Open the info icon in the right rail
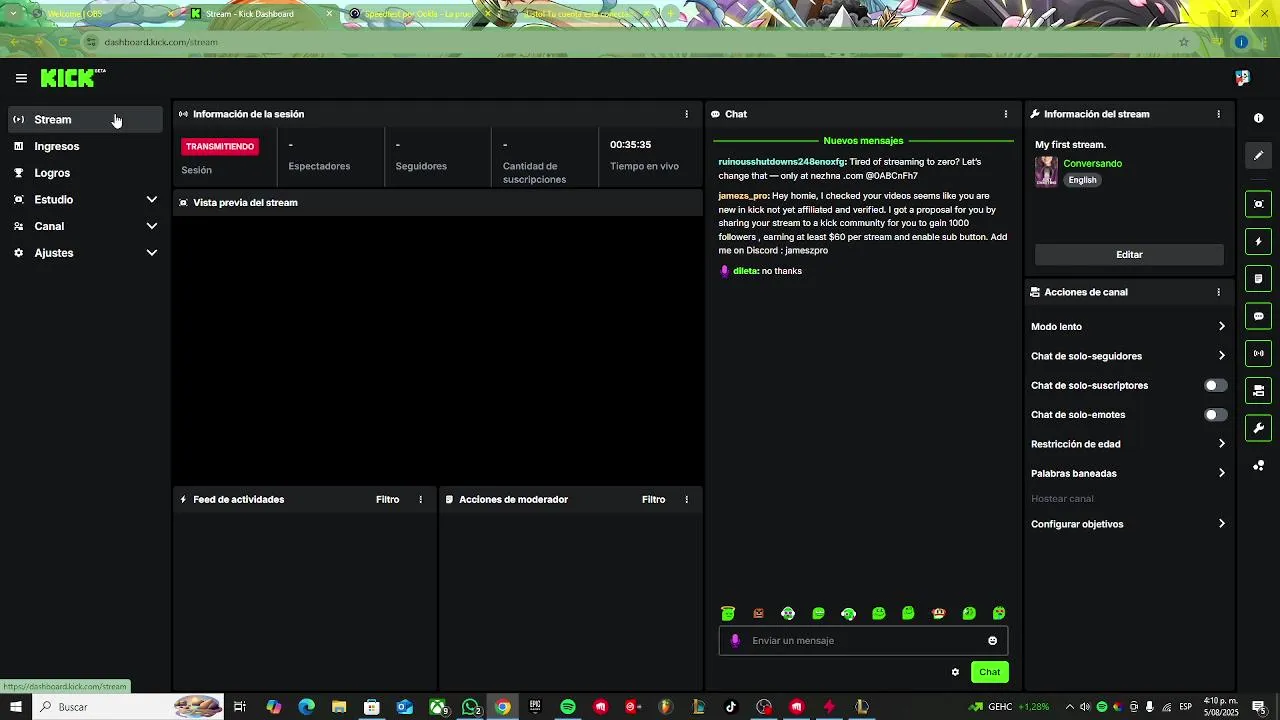Image resolution: width=1280 pixels, height=720 pixels. coord(1258,118)
